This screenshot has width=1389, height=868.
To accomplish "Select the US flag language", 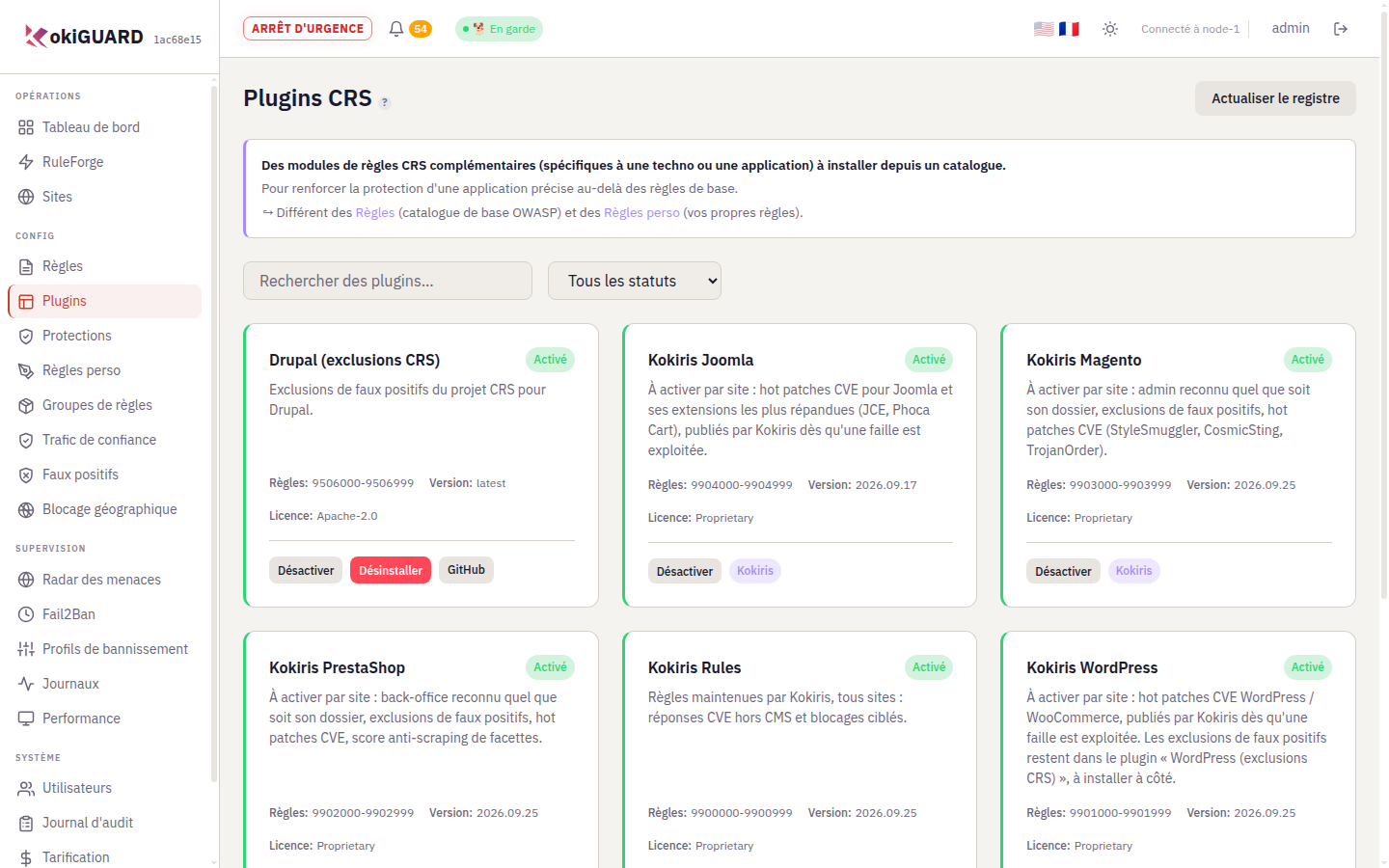I will click(x=1044, y=29).
